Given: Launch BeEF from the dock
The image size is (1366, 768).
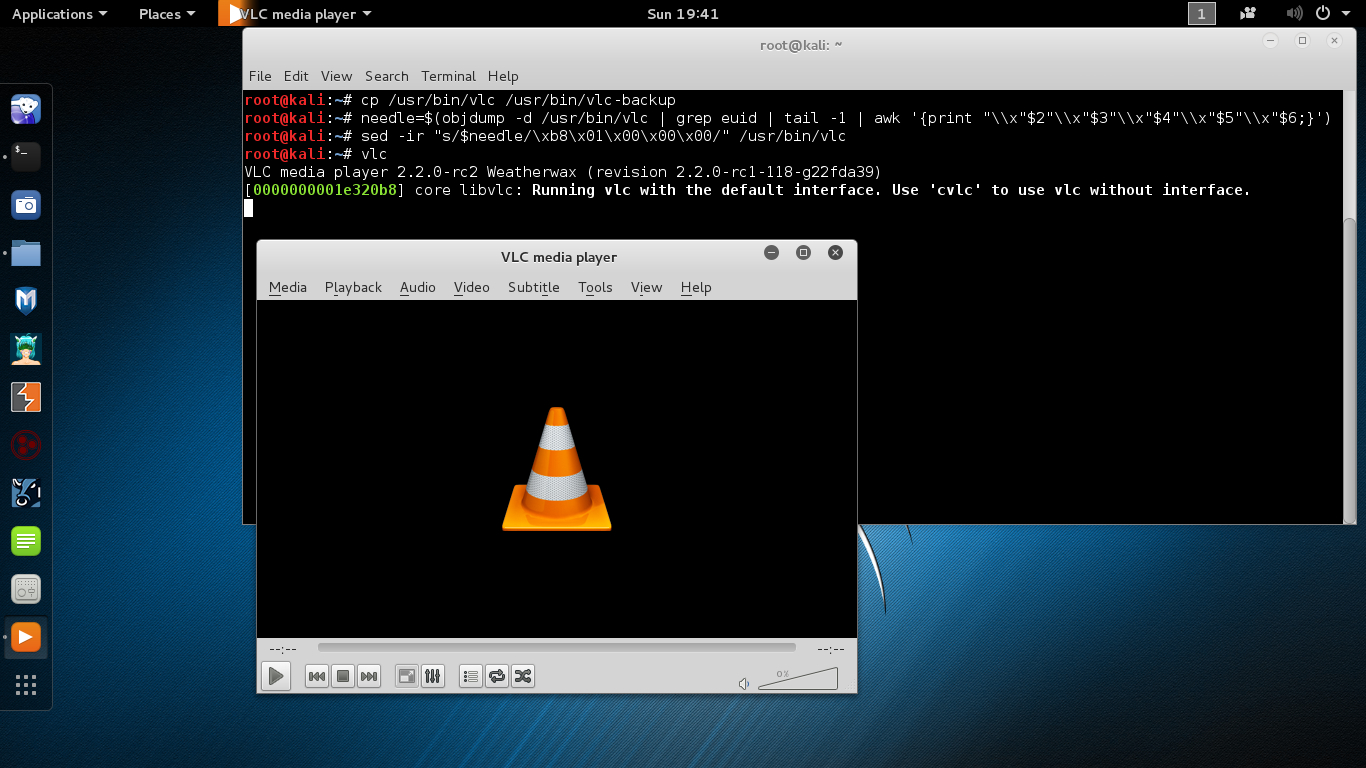Looking at the screenshot, I should (x=26, y=493).
